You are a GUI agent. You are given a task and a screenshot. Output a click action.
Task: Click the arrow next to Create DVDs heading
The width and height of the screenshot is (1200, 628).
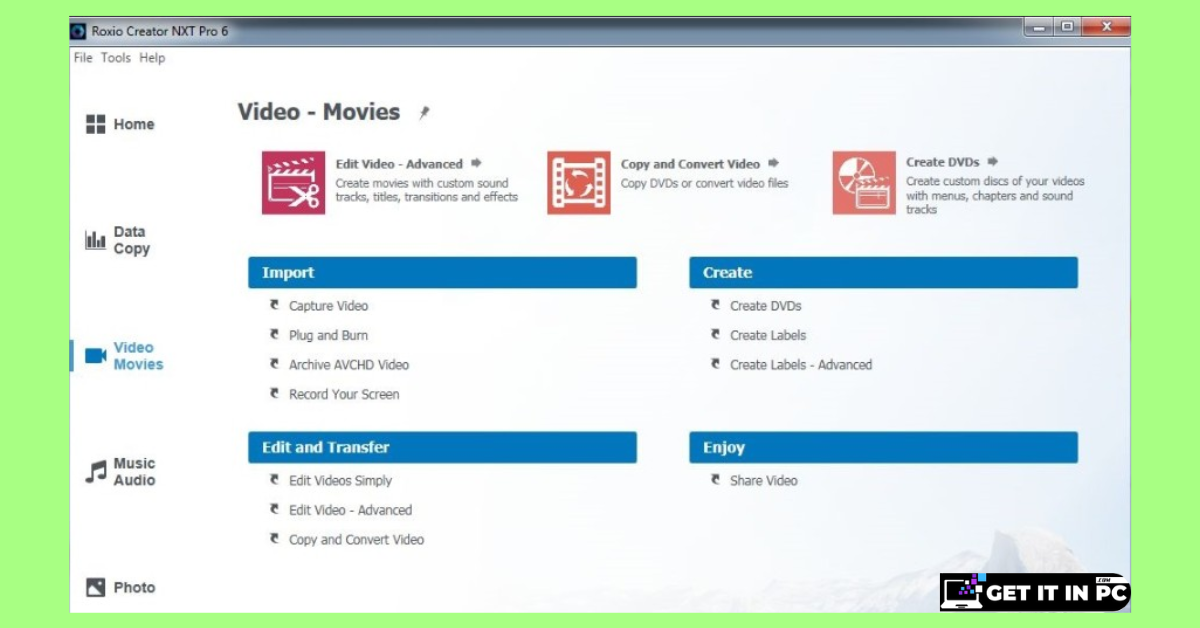tap(992, 161)
